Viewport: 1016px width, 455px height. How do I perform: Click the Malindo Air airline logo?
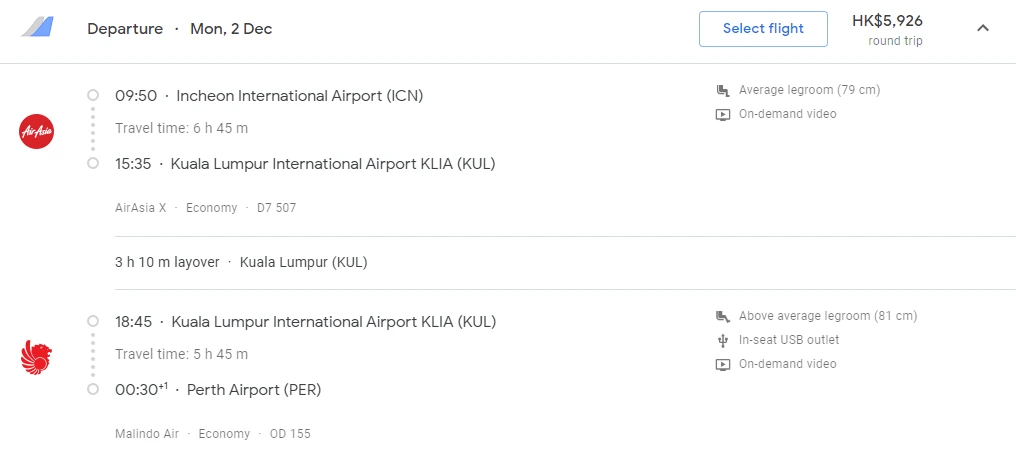tap(37, 357)
